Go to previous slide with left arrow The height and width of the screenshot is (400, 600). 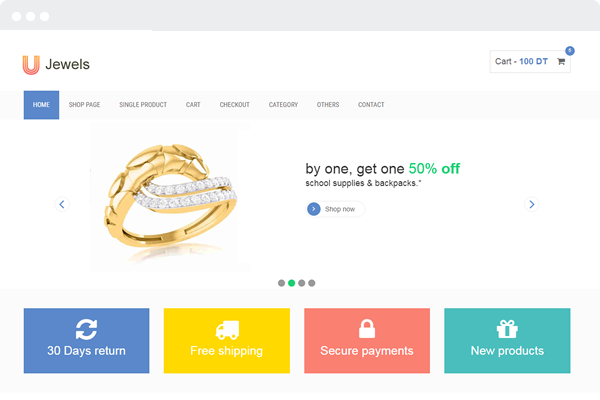tap(62, 204)
